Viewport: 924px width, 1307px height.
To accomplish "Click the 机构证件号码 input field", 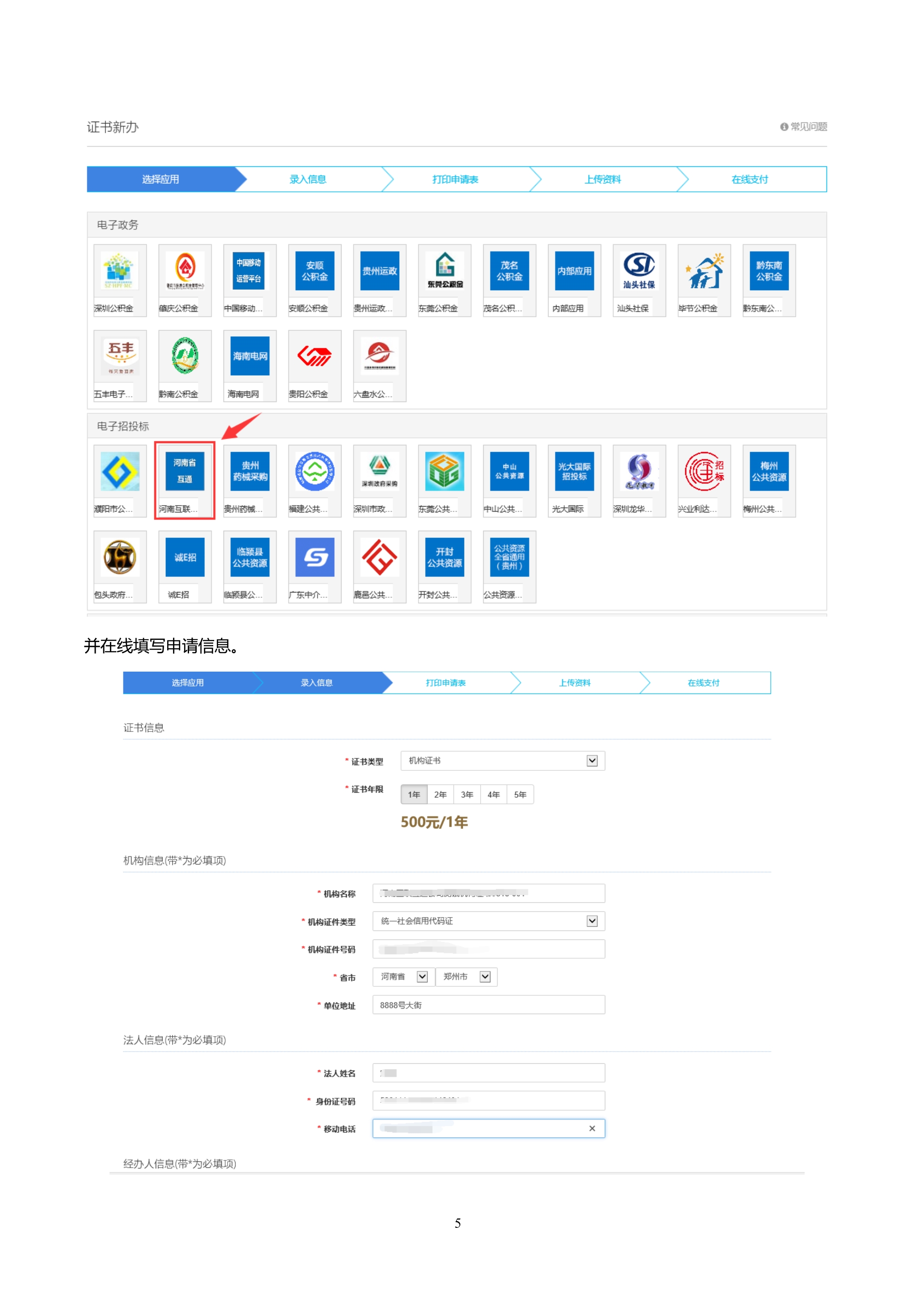I will point(489,949).
